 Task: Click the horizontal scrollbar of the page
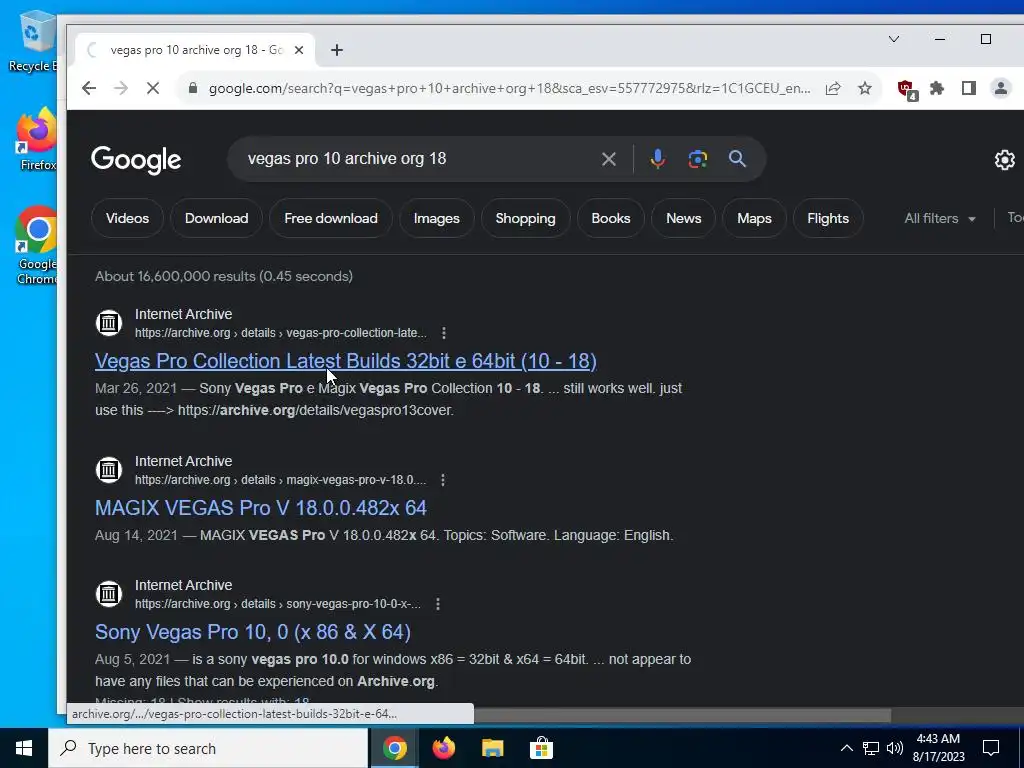(x=682, y=716)
